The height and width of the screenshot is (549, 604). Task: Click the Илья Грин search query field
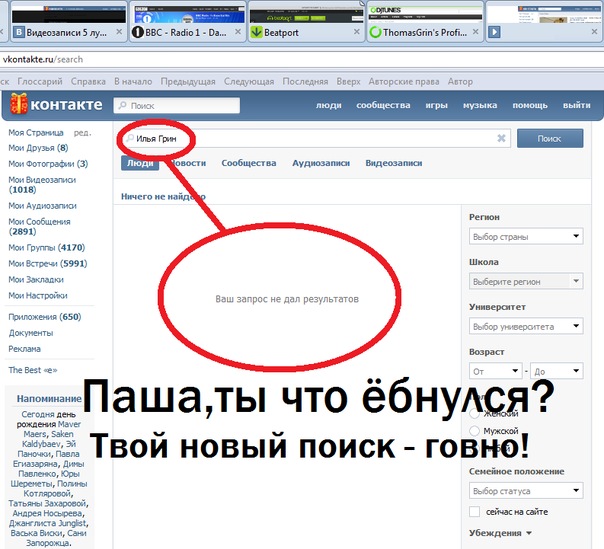click(x=314, y=138)
